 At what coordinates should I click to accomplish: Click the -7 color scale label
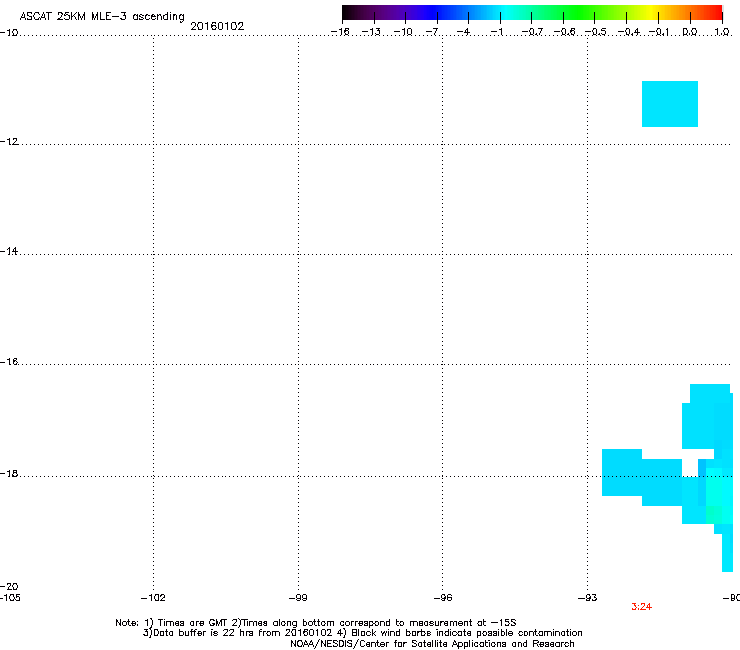pos(432,32)
